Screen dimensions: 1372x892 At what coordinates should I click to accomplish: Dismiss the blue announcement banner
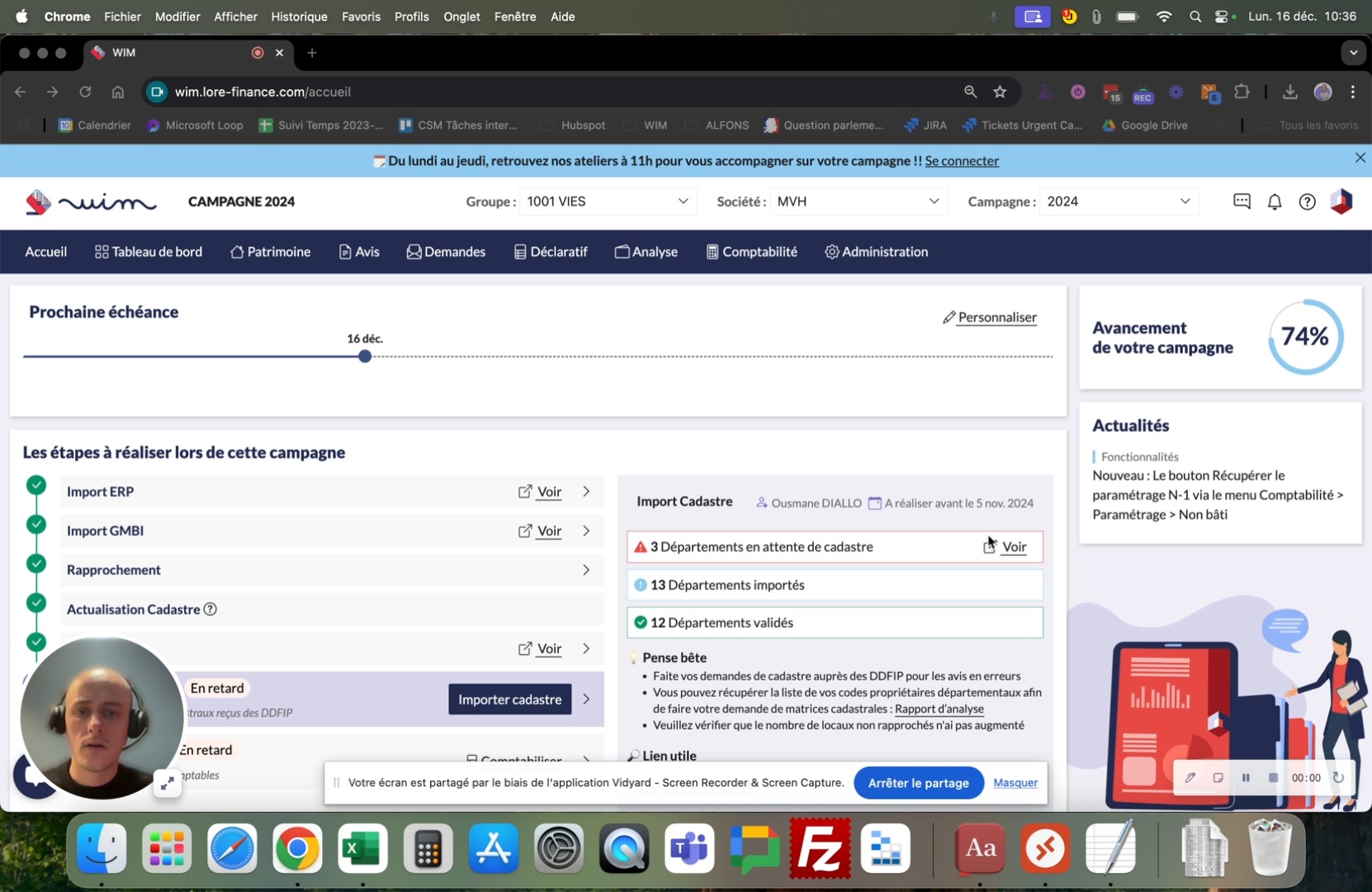tap(1360, 158)
